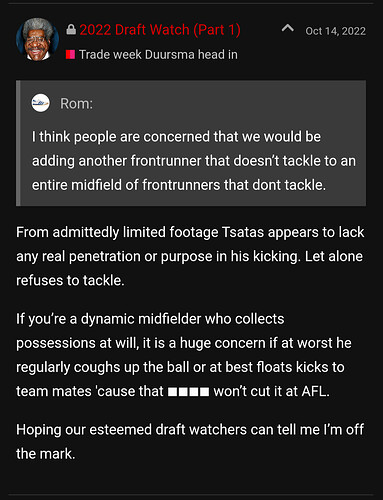Click the paragraph starting From admittedly limited

tap(190, 256)
